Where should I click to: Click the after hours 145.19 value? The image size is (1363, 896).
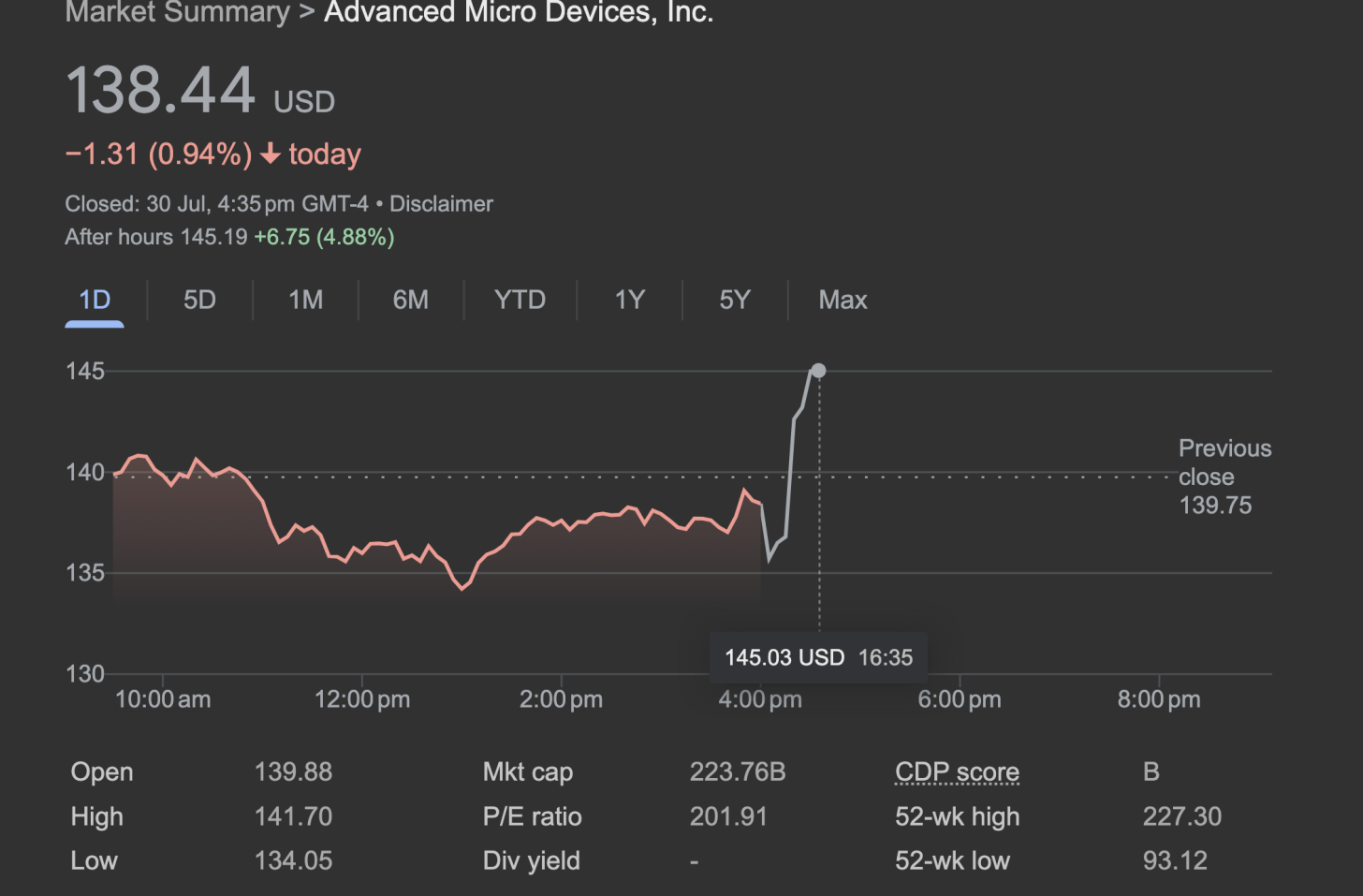[x=214, y=237]
